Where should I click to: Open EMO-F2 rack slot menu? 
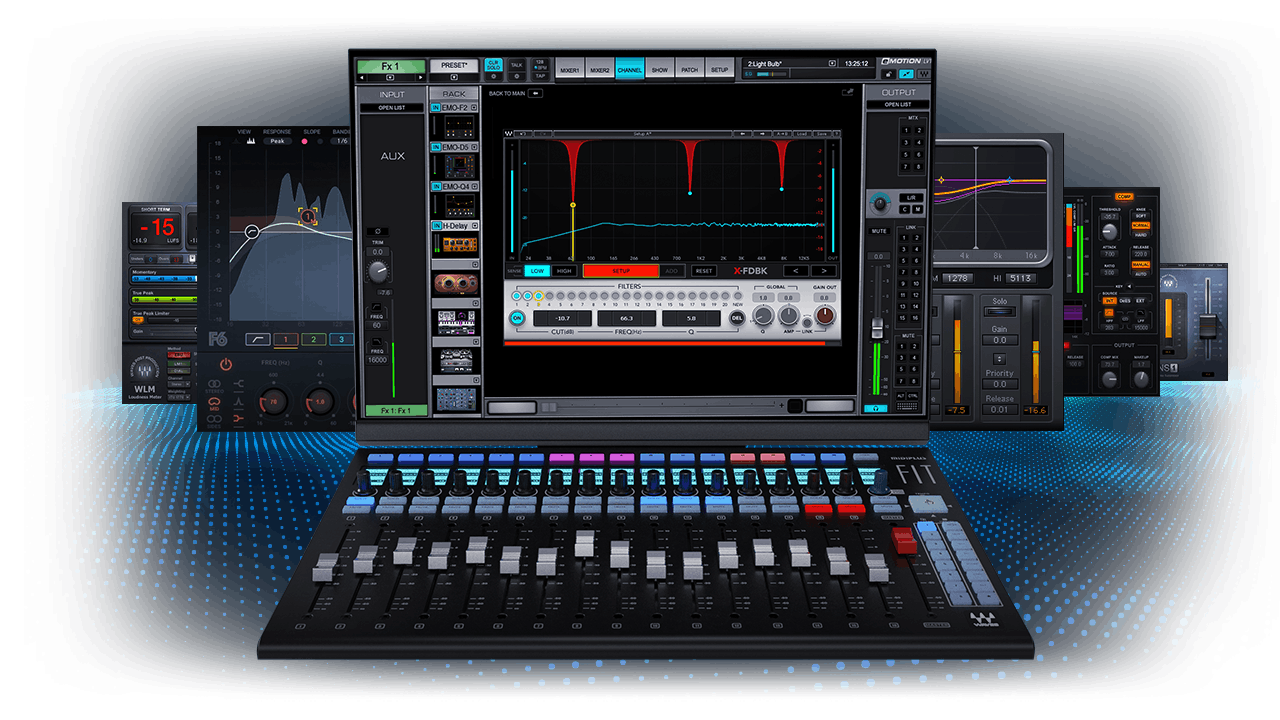pos(474,108)
